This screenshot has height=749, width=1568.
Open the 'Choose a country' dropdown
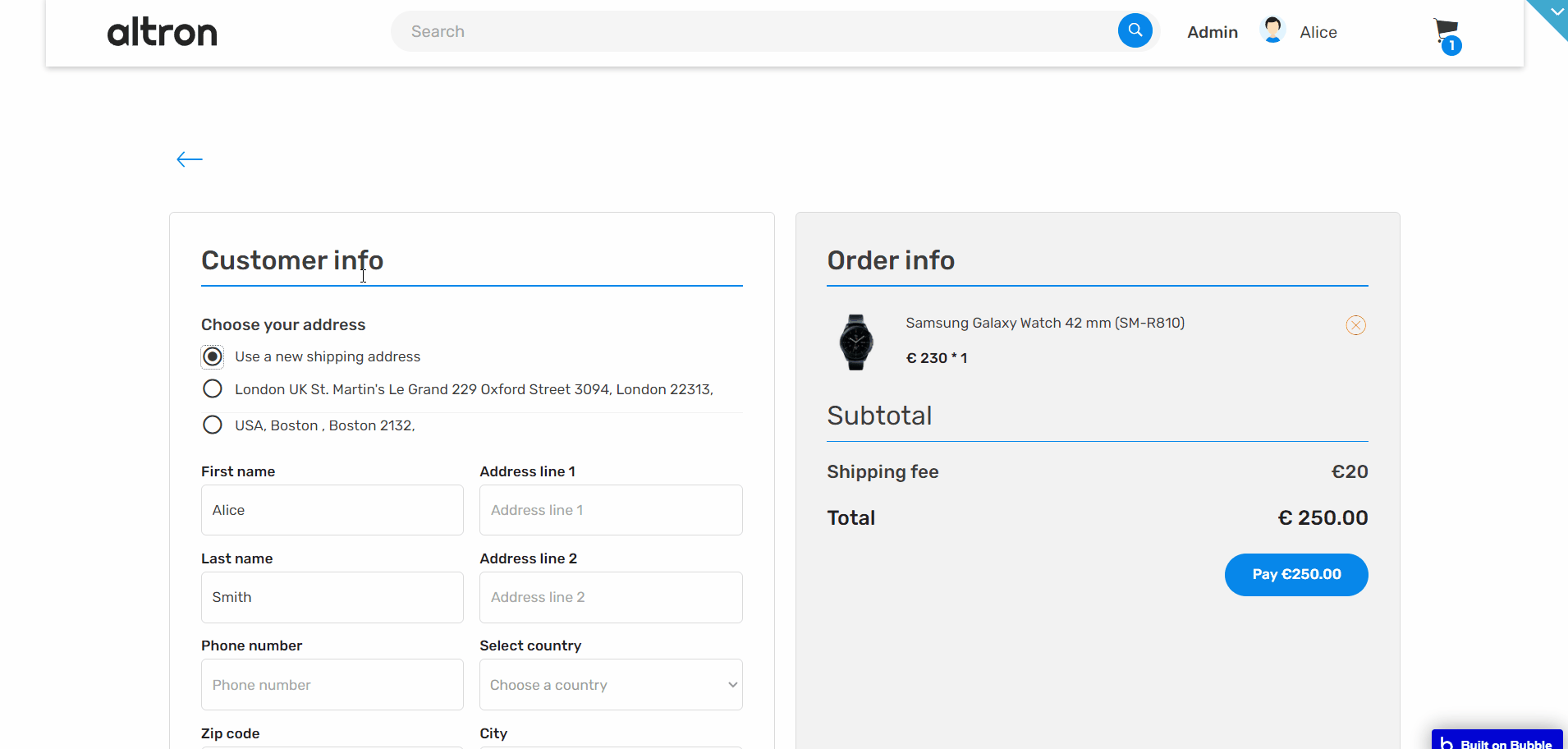(611, 685)
